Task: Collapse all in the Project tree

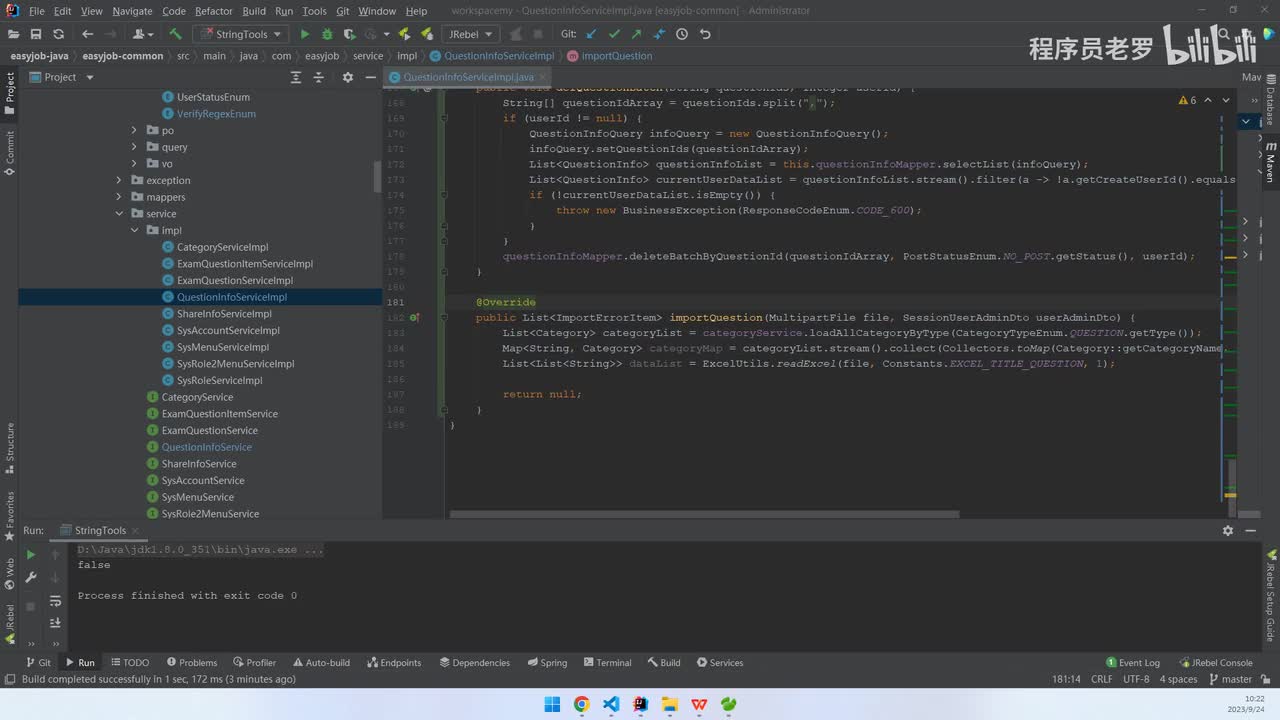Action: (x=319, y=77)
